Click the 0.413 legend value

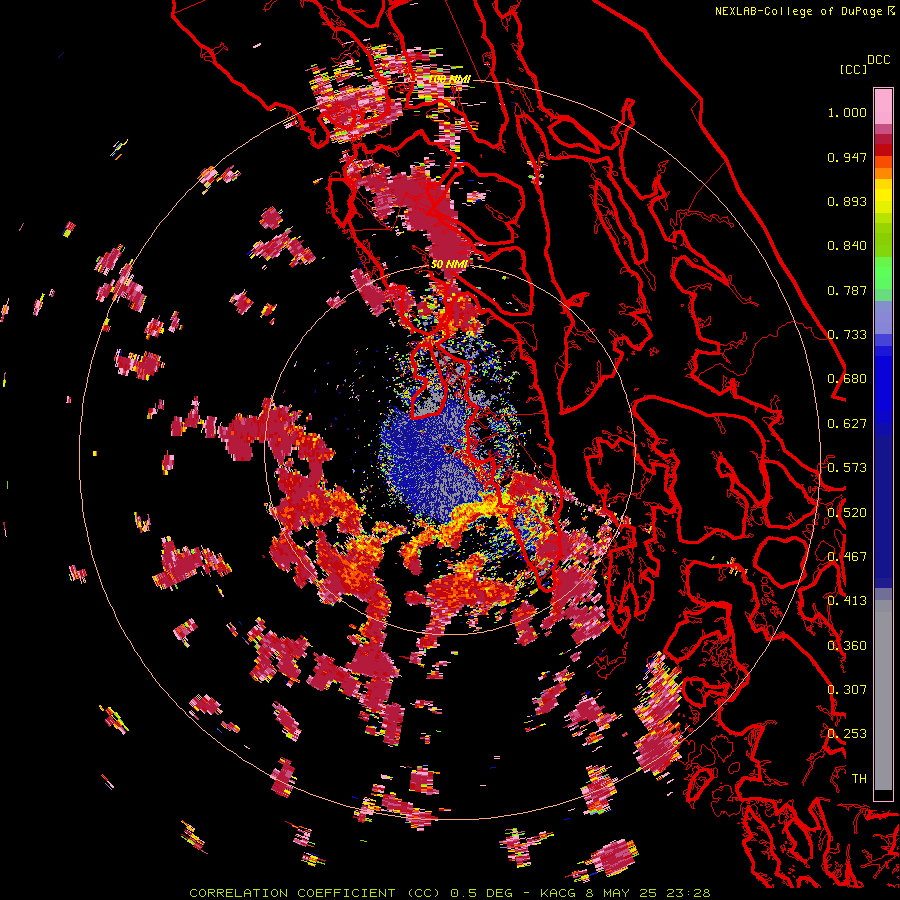[847, 601]
